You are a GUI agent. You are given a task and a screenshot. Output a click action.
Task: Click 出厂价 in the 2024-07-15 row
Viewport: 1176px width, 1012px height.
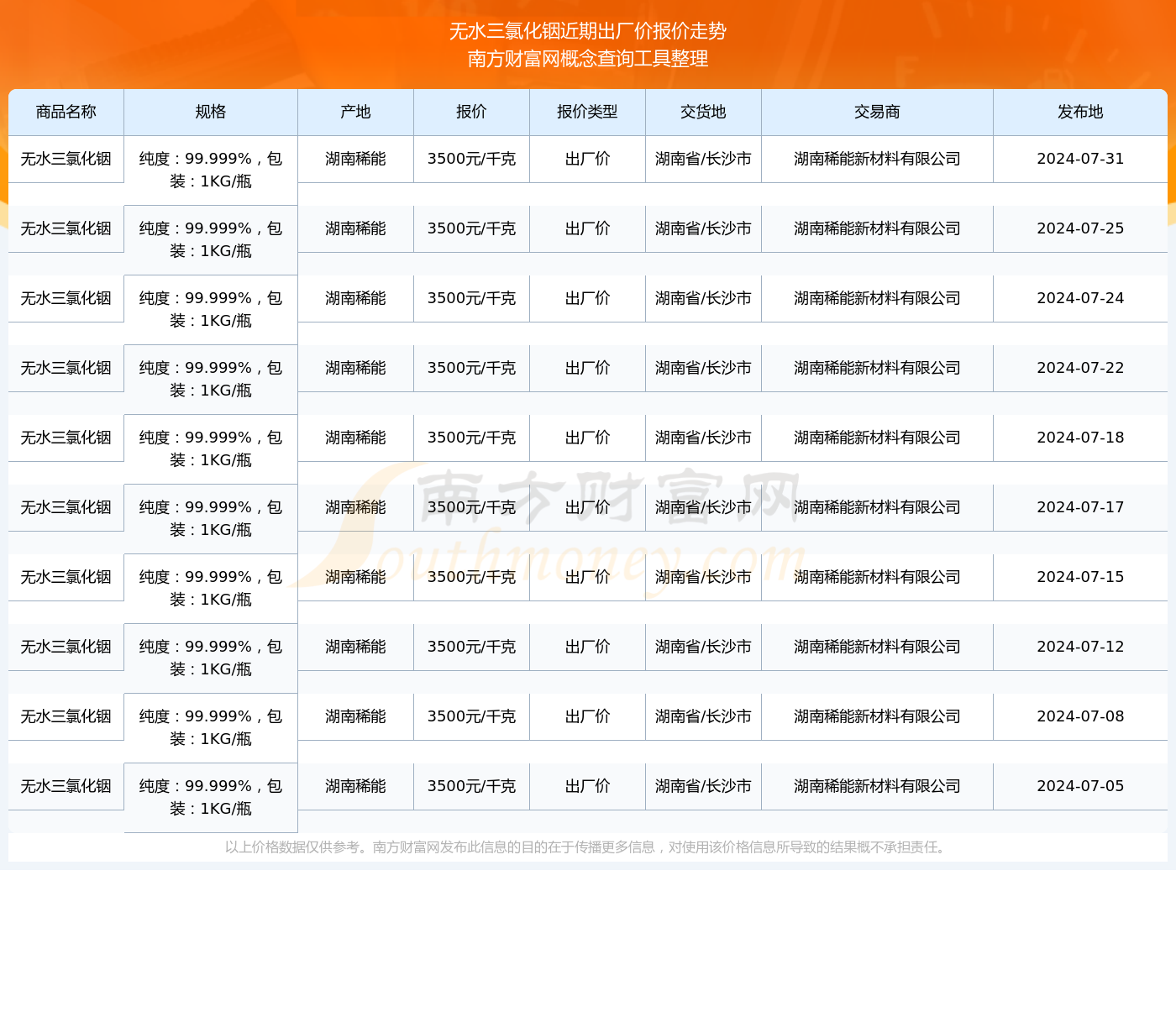point(588,577)
